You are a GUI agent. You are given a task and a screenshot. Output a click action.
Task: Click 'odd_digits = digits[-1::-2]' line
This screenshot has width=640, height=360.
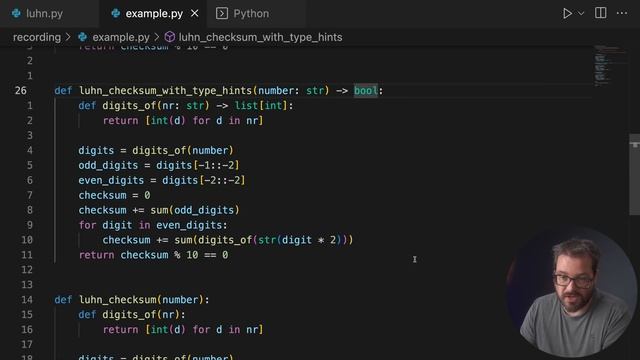[159, 165]
